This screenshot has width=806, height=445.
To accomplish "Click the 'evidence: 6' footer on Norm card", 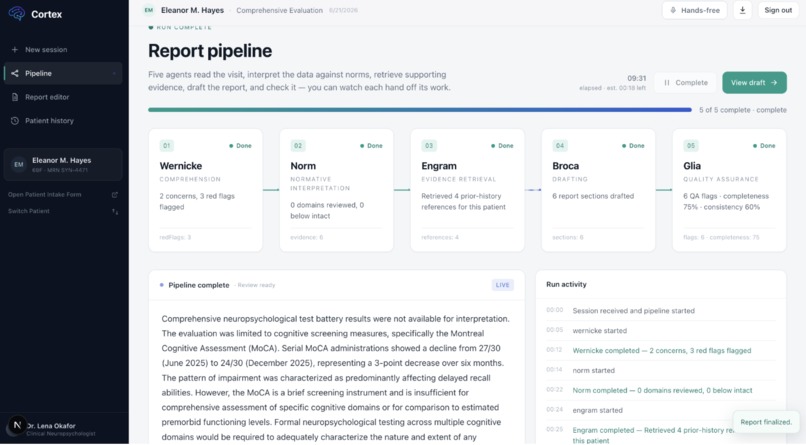I will coord(307,237).
